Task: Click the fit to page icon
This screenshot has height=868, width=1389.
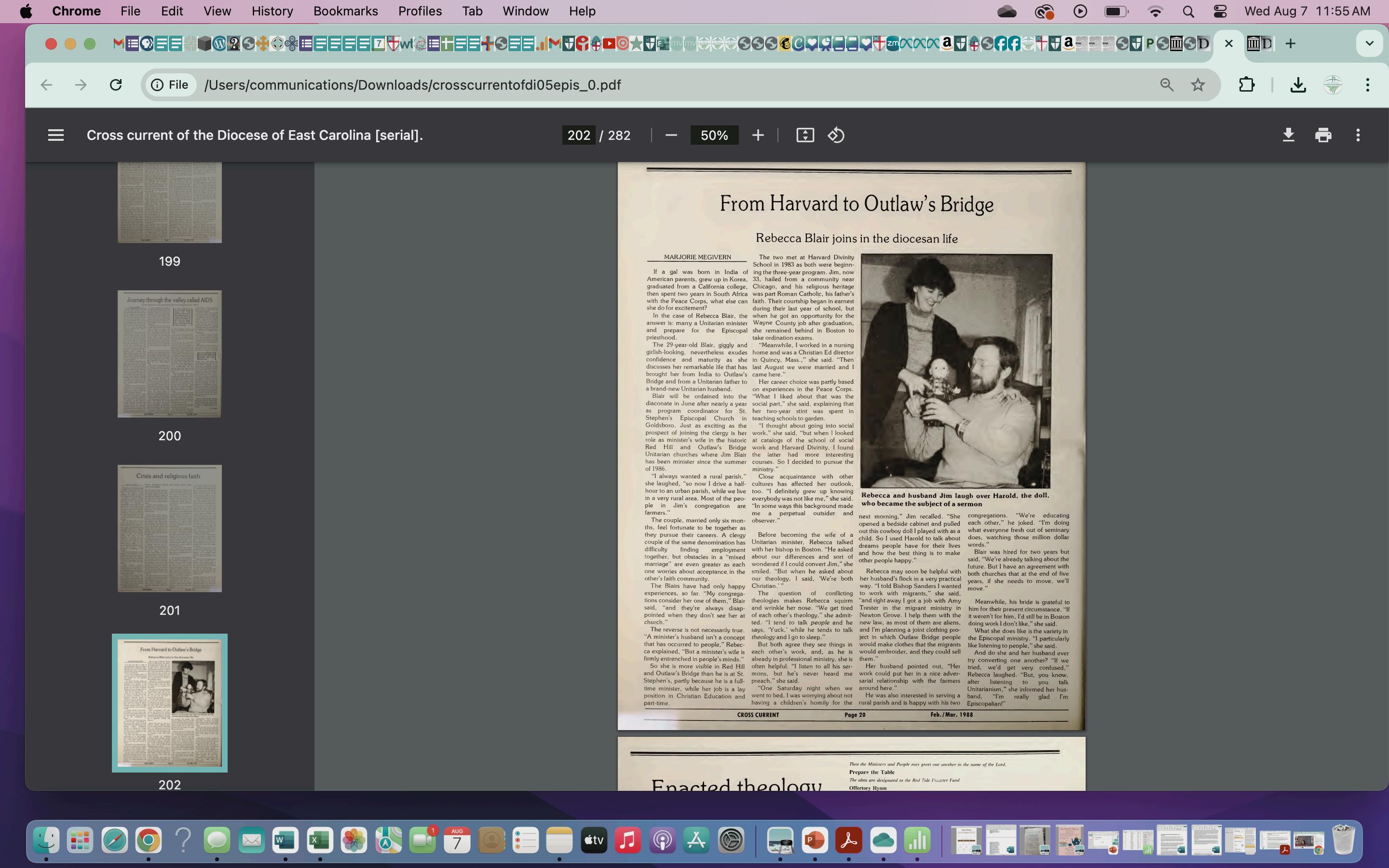Action: coord(804,136)
